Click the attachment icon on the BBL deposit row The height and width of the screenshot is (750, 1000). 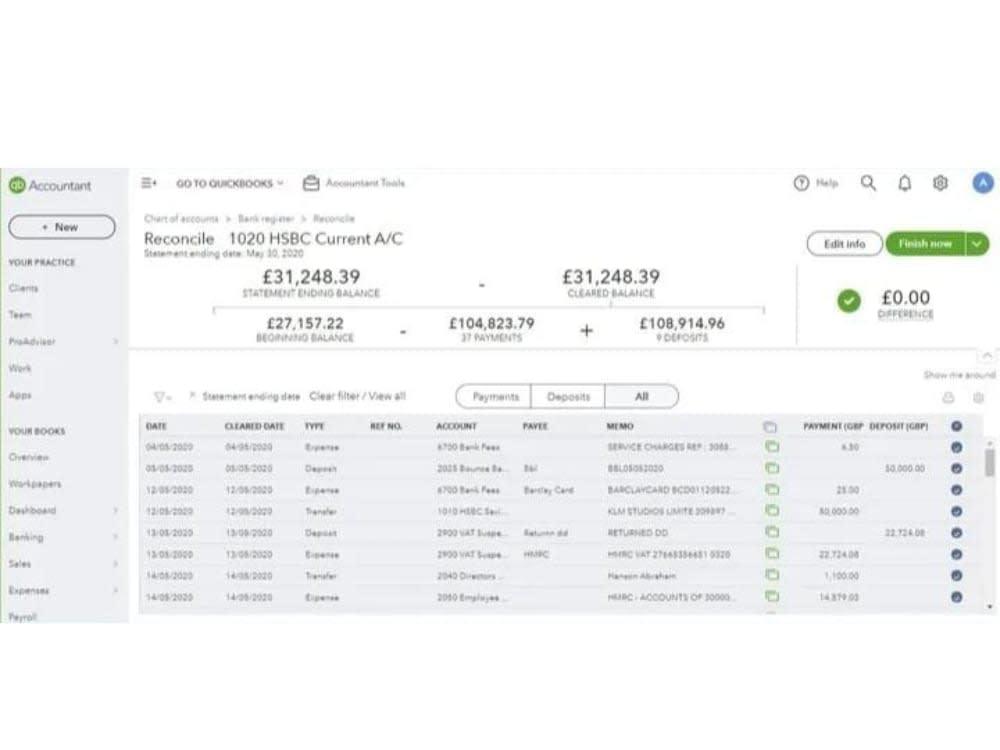click(x=772, y=469)
